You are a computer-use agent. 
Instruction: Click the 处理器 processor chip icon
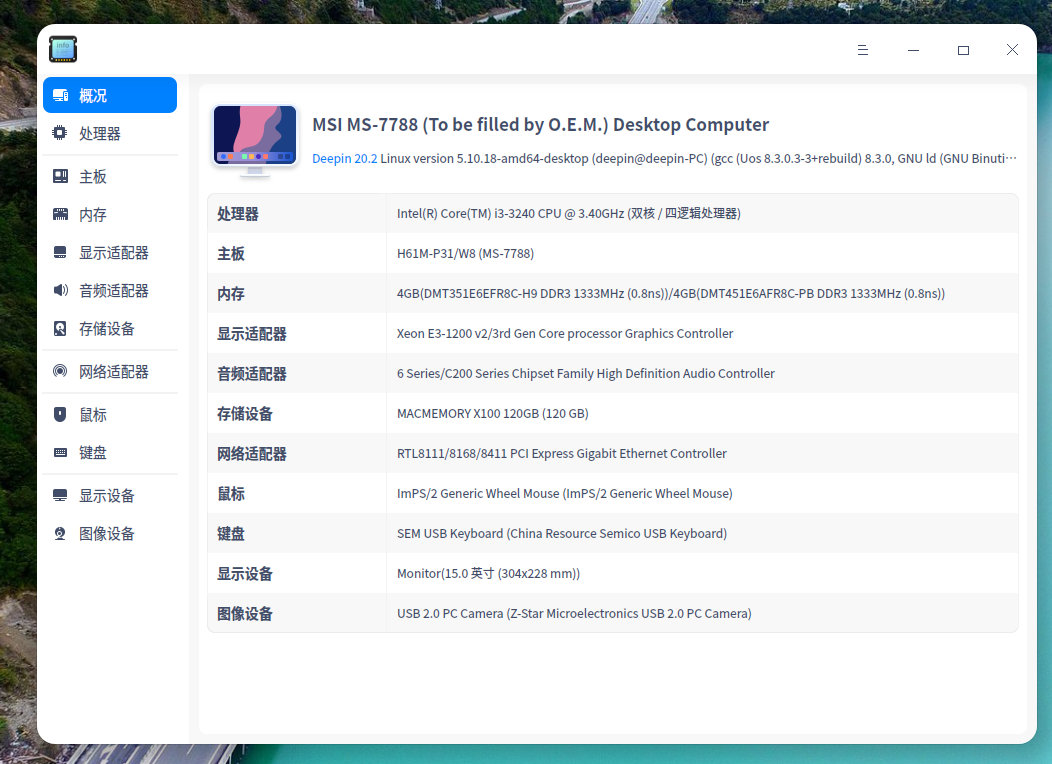click(60, 133)
